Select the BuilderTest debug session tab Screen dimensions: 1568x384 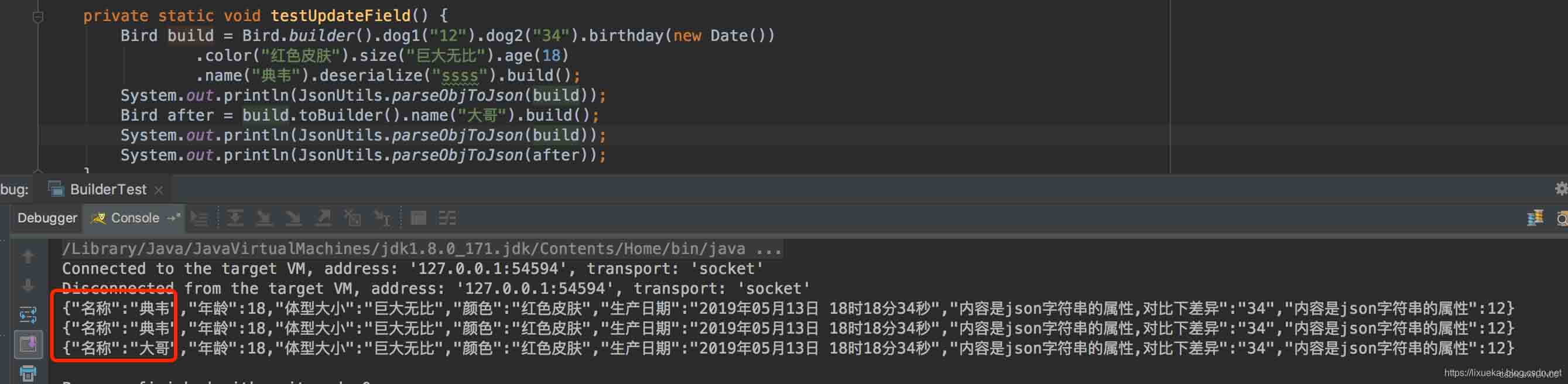(x=107, y=189)
